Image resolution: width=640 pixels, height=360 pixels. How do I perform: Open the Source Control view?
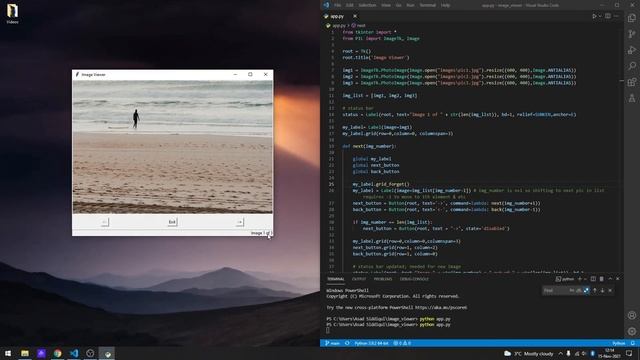coord(632,34)
